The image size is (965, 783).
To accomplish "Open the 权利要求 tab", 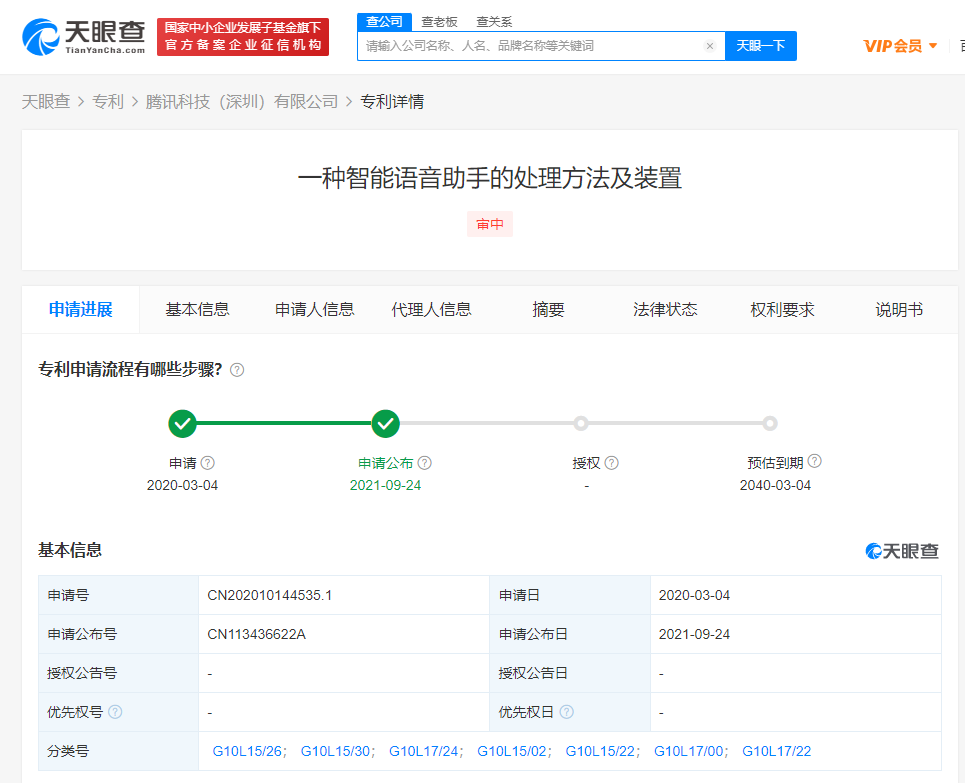I will pyautogui.click(x=782, y=310).
